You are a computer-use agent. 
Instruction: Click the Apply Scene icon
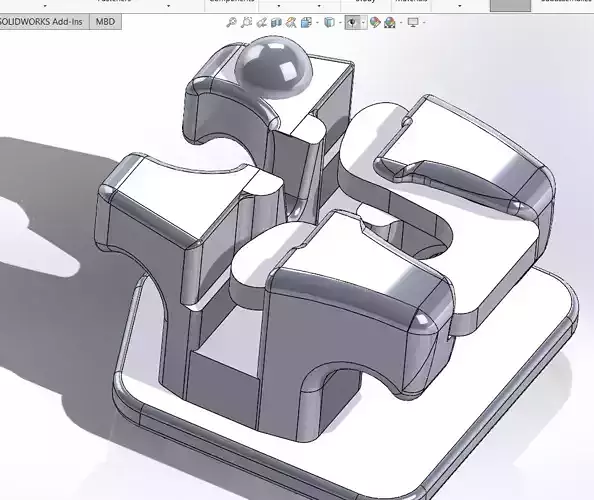coord(389,22)
